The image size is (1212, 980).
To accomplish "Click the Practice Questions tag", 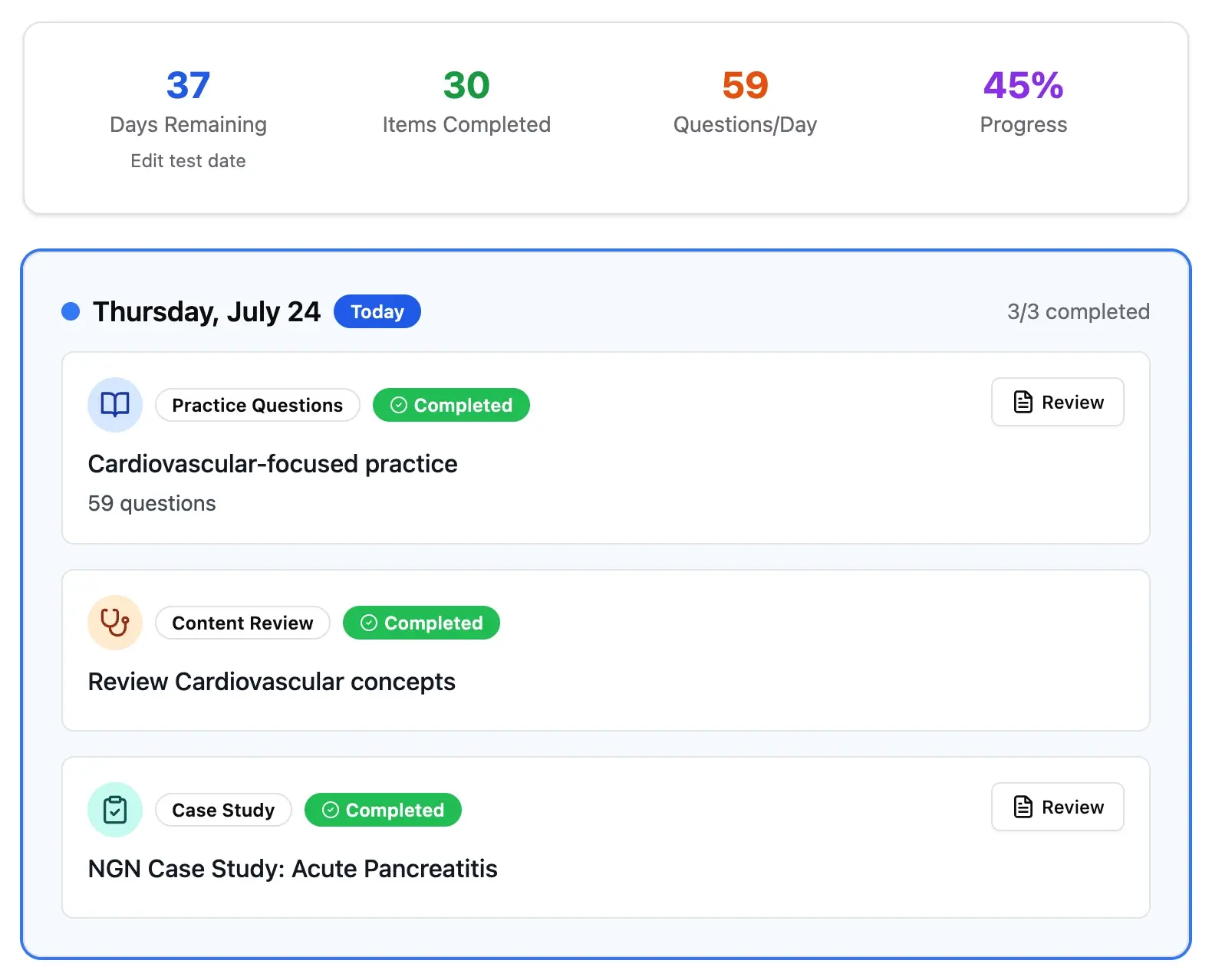I will 258,405.
